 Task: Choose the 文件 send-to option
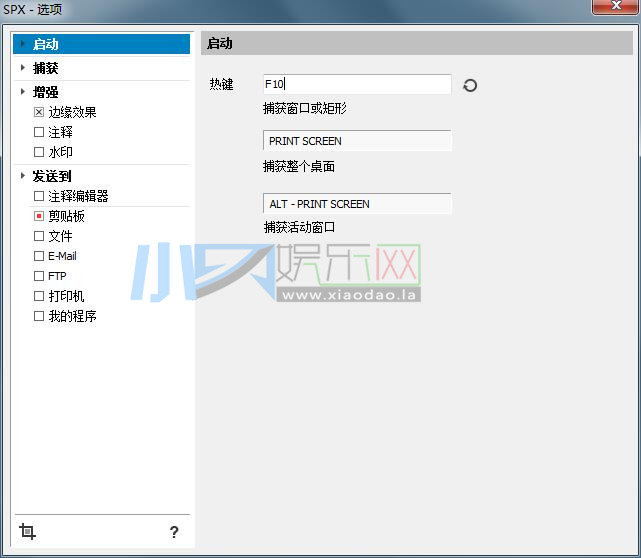[39, 236]
